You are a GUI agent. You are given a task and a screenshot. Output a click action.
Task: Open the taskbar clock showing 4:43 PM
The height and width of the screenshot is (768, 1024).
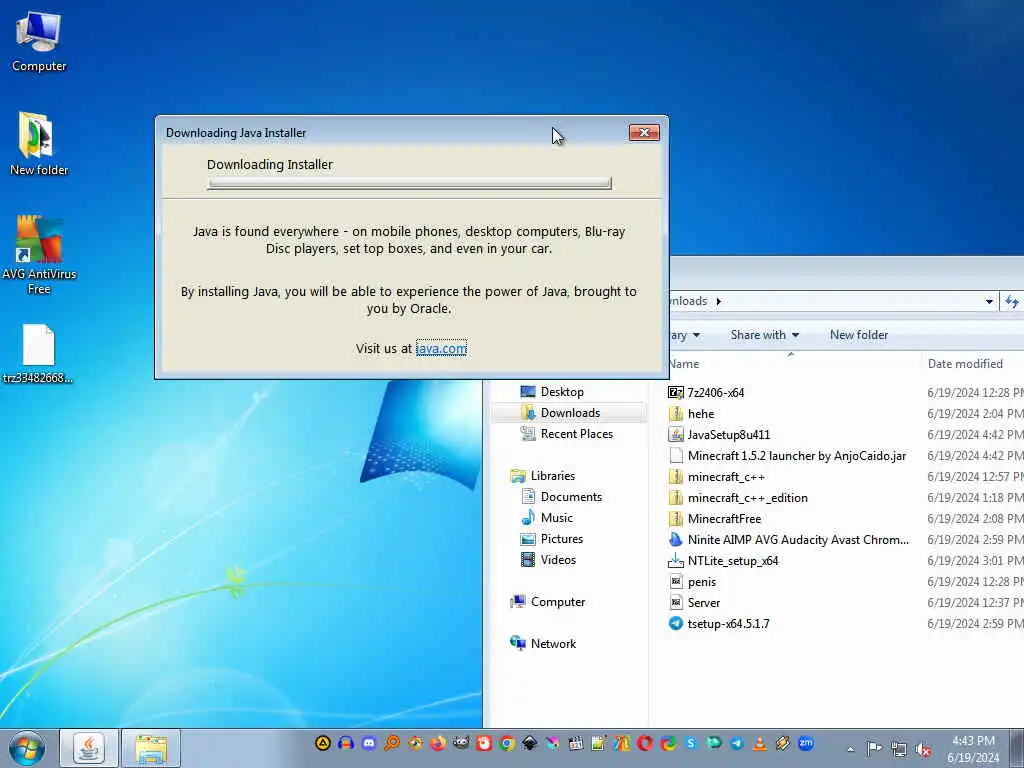point(973,748)
